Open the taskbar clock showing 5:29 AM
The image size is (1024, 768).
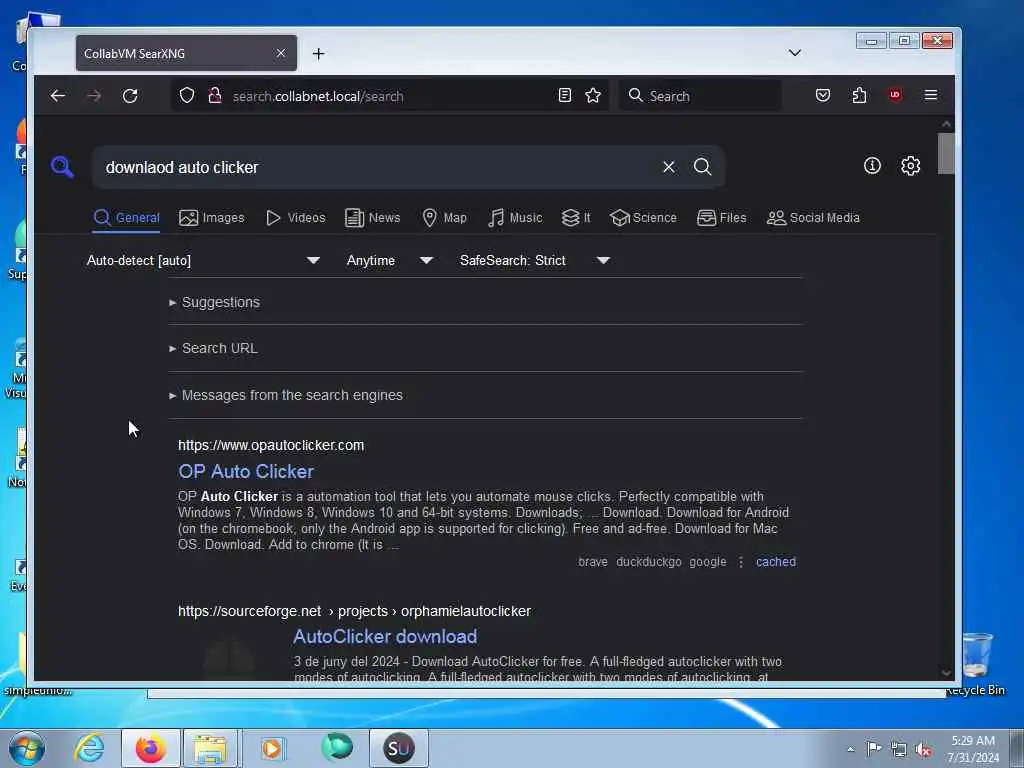click(973, 749)
